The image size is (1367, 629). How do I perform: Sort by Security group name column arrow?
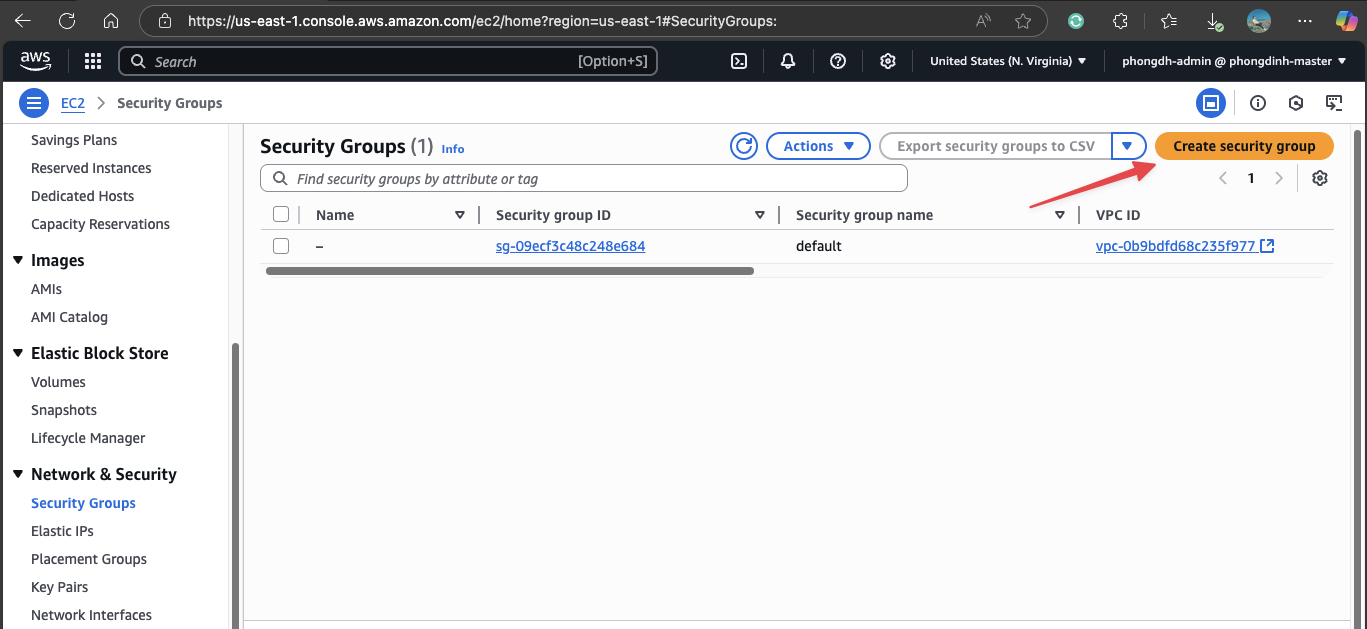pos(1060,215)
